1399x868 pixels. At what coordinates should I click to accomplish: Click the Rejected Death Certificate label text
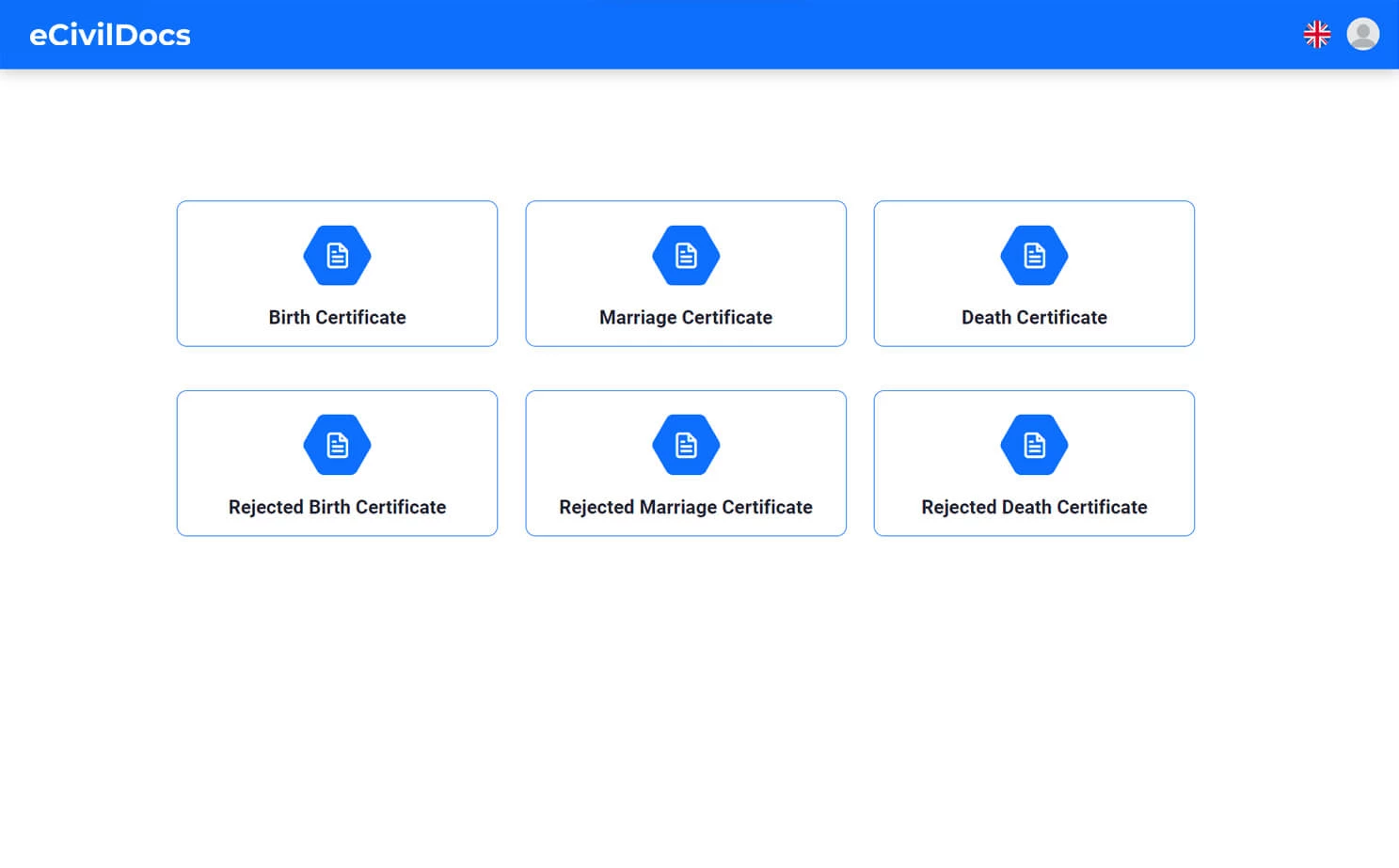tap(1033, 507)
